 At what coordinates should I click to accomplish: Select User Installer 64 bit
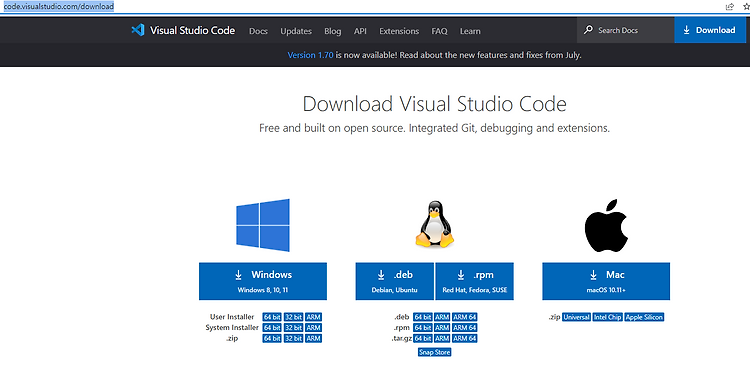coord(272,317)
